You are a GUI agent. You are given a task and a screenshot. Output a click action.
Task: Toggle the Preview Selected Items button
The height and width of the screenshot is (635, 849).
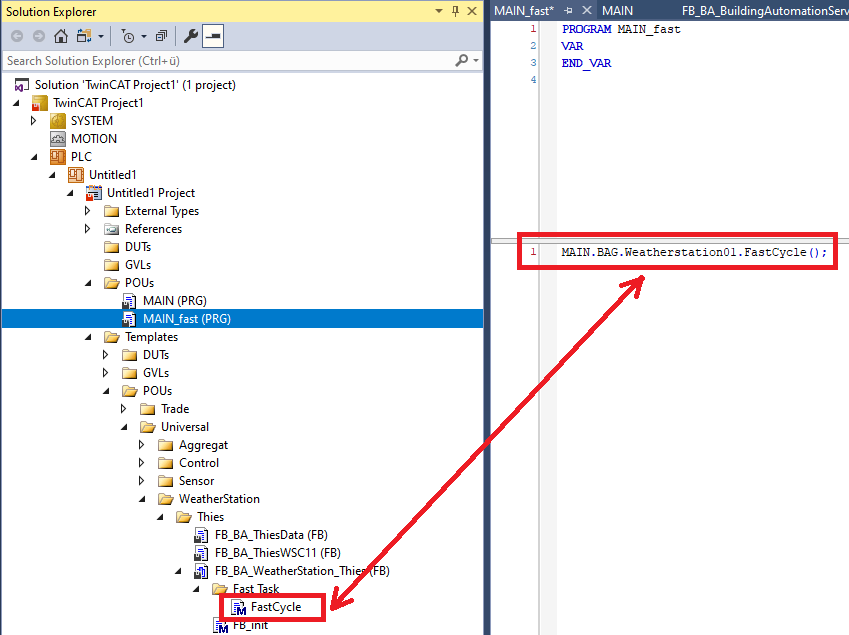coord(213,36)
